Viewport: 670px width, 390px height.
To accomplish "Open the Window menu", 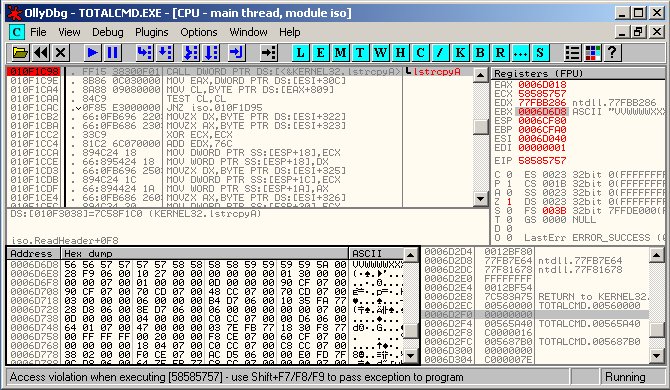I will pos(248,32).
